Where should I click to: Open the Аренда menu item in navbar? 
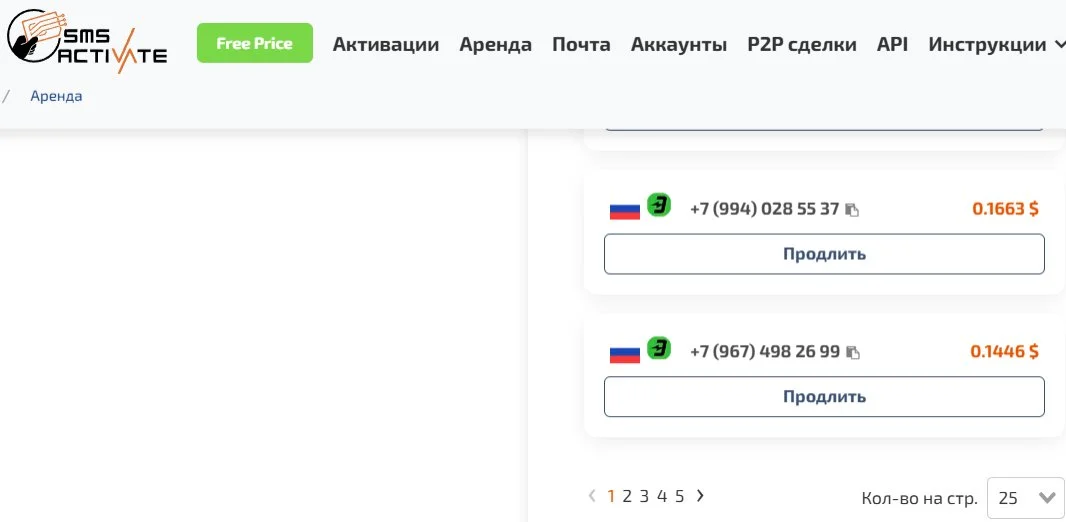496,45
